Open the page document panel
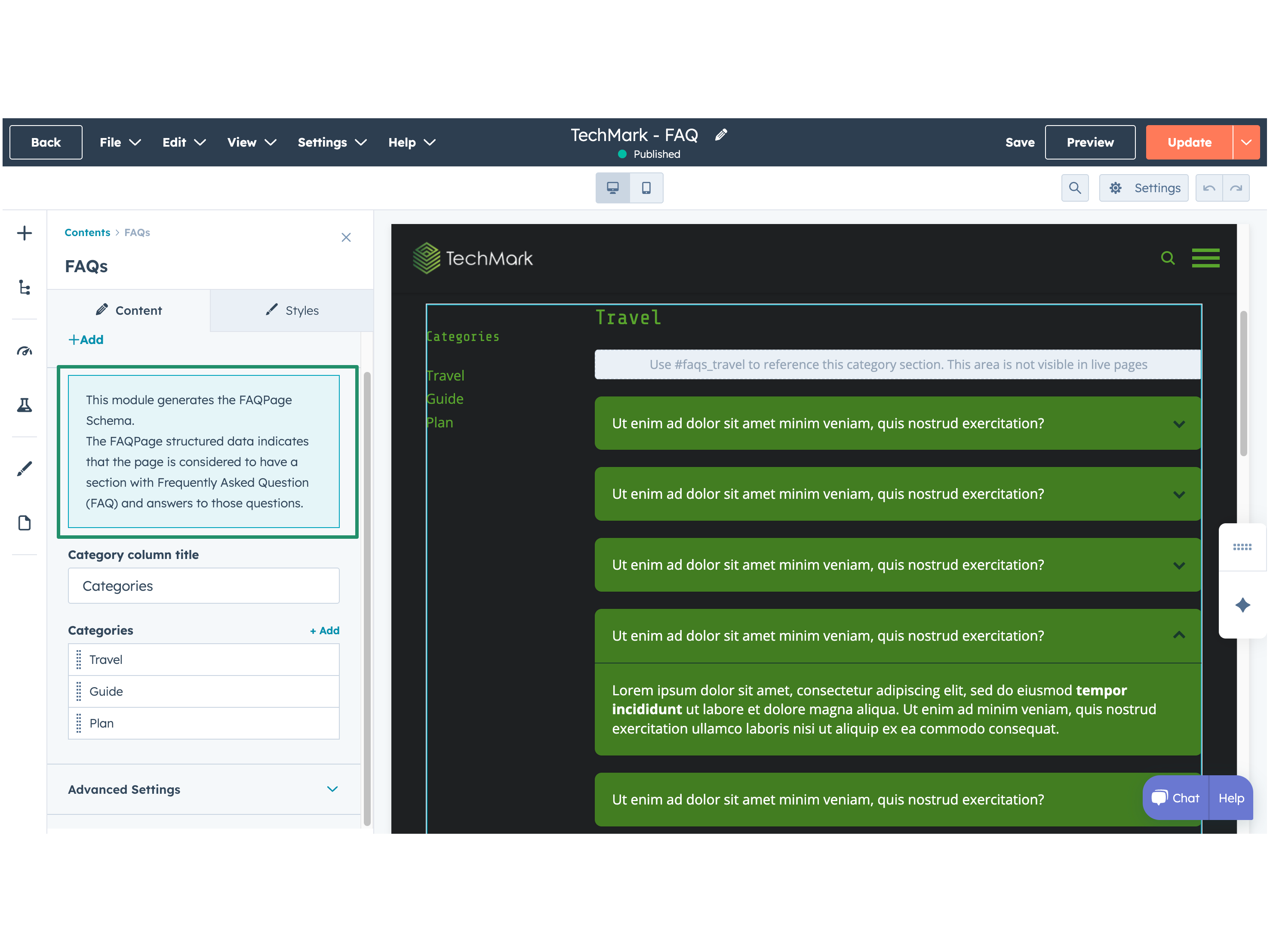Image resolution: width=1270 pixels, height=952 pixels. tap(25, 522)
